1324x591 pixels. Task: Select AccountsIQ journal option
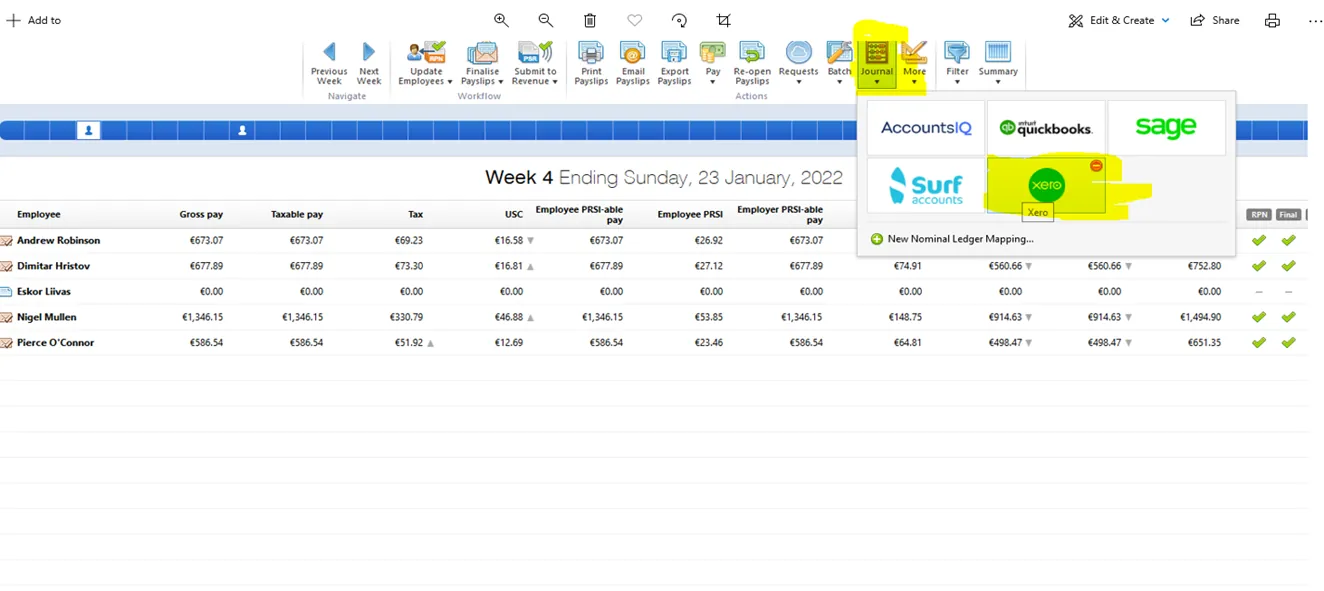(926, 128)
